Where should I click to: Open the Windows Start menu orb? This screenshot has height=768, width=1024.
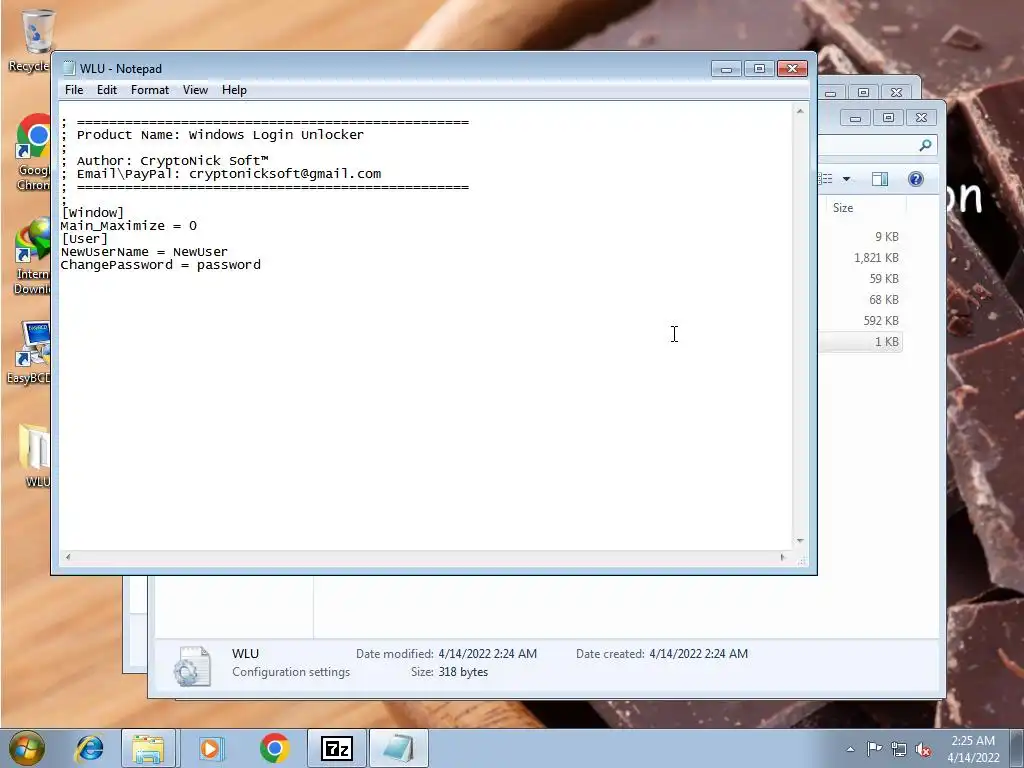pos(27,748)
